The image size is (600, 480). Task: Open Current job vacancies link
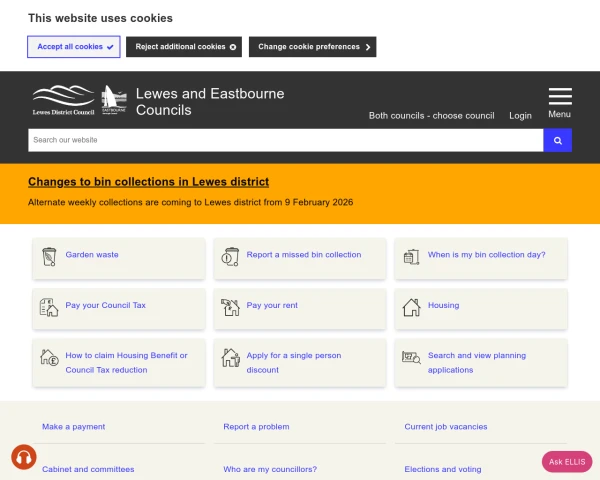click(446, 427)
